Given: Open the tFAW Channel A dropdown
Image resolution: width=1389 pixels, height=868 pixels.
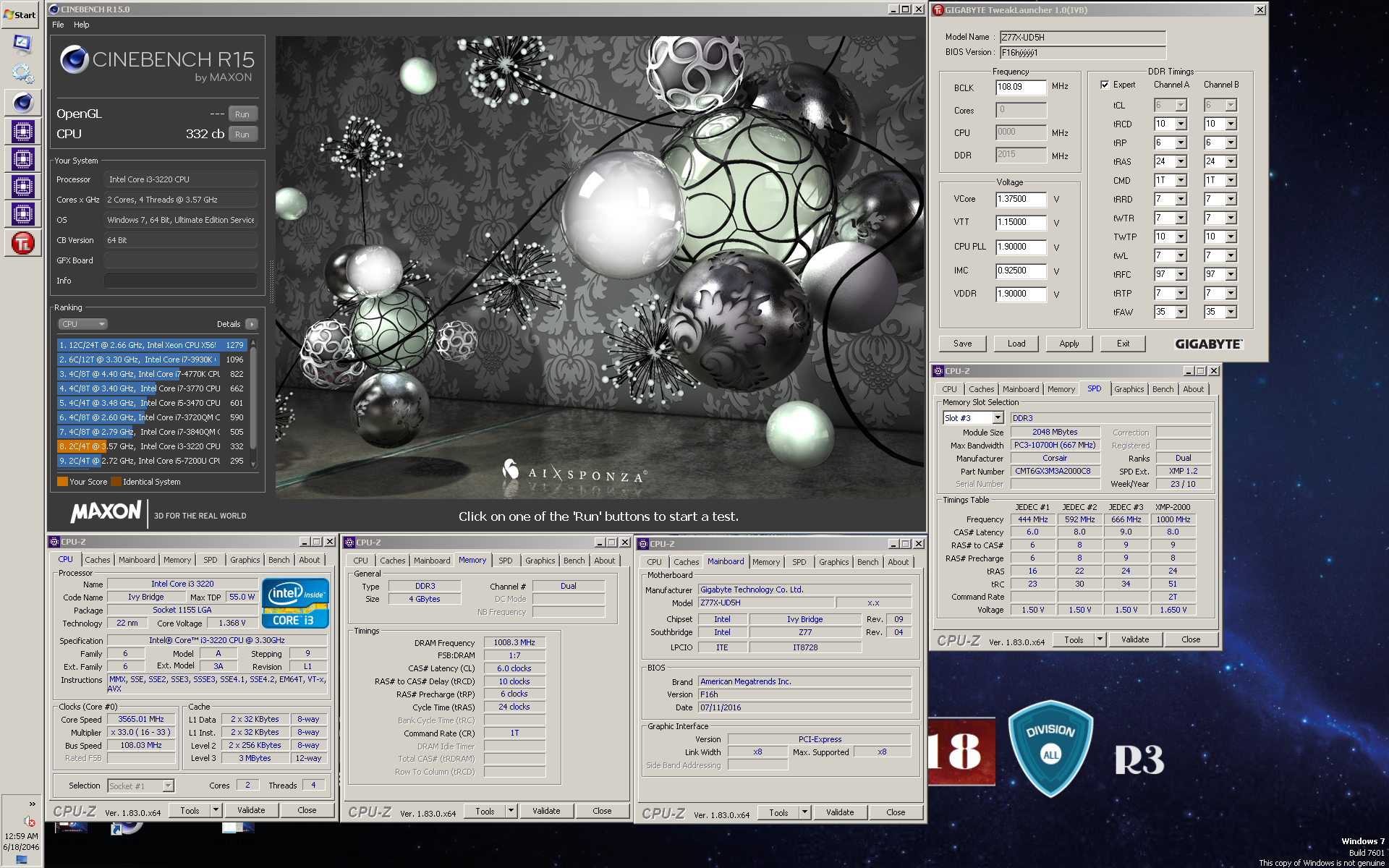Looking at the screenshot, I should 1181,312.
